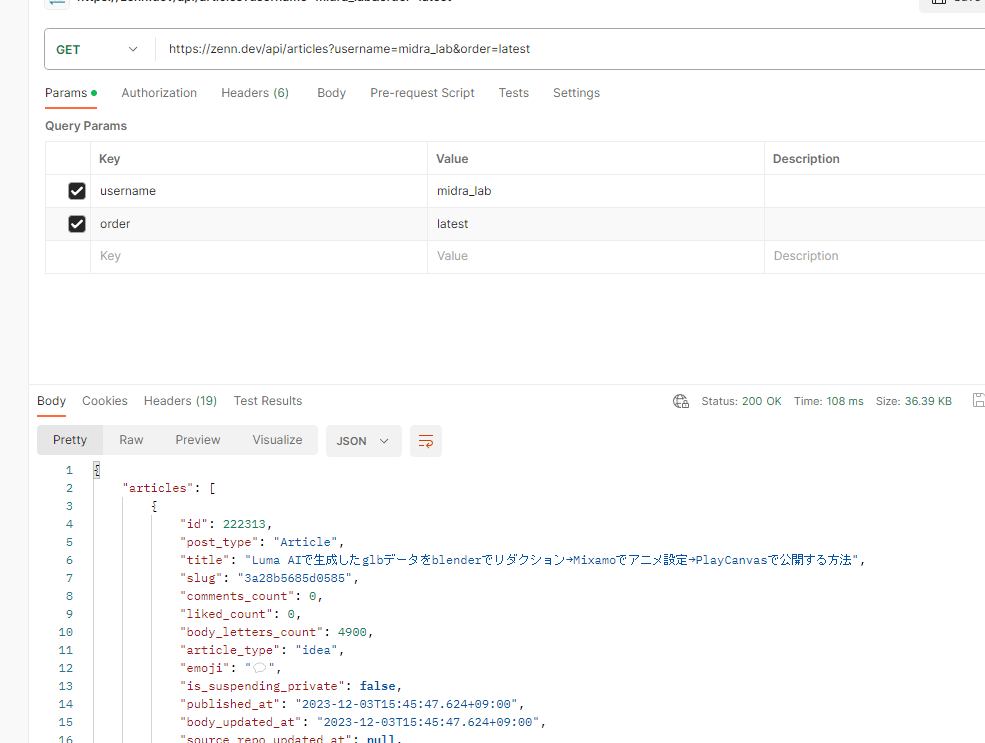
Task: Click the username key cell
Action: coord(259,191)
